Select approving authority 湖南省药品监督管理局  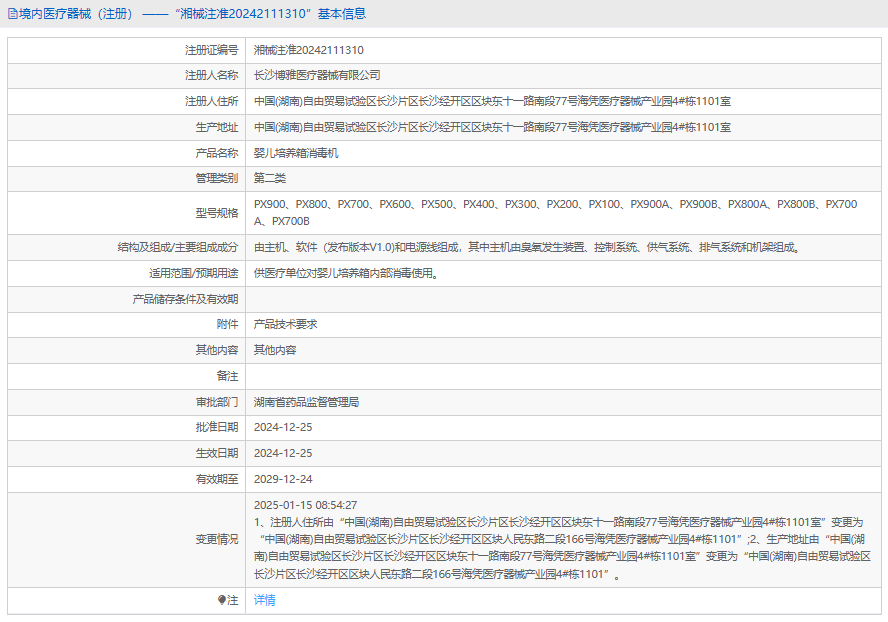tap(306, 402)
